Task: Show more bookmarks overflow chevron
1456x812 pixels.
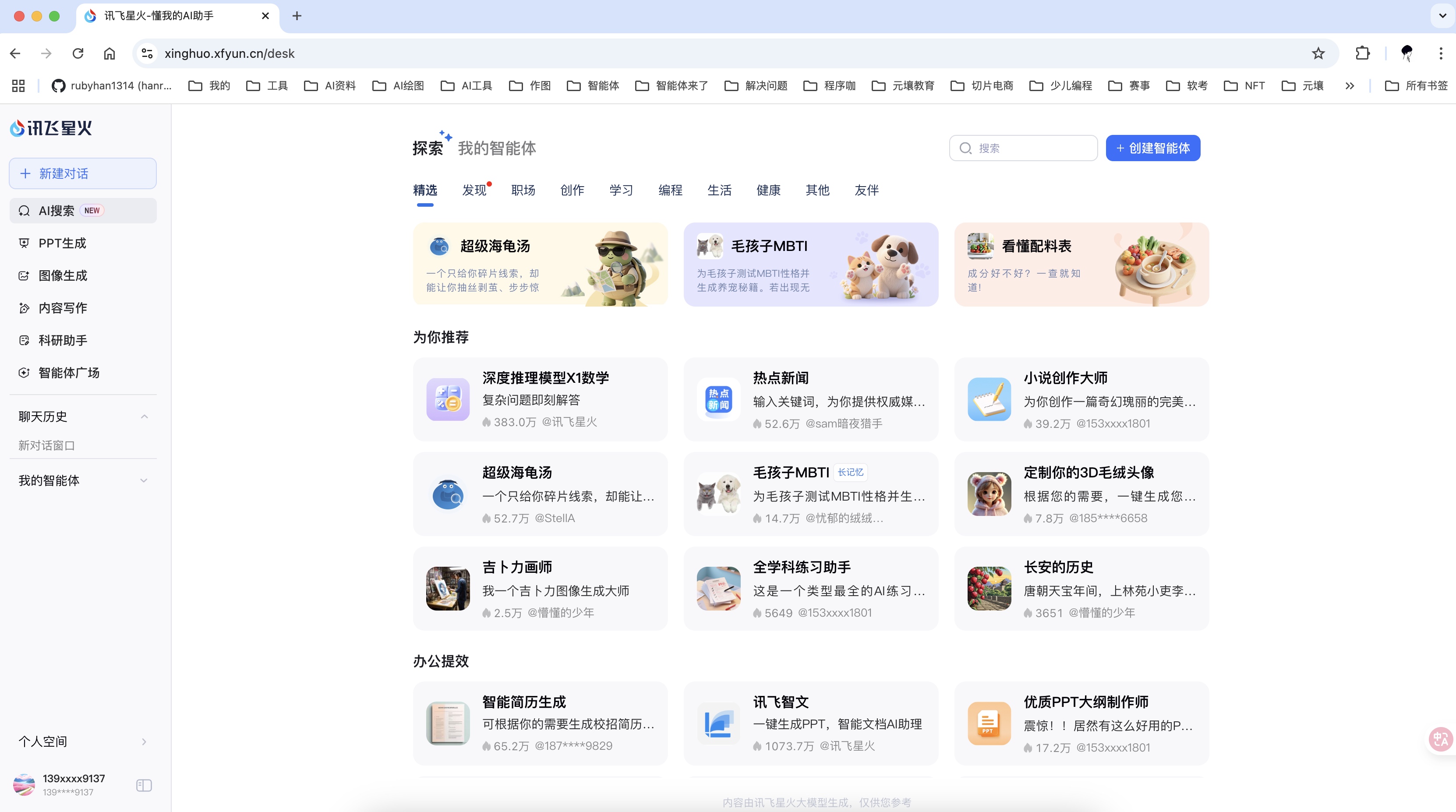Action: (1350, 85)
